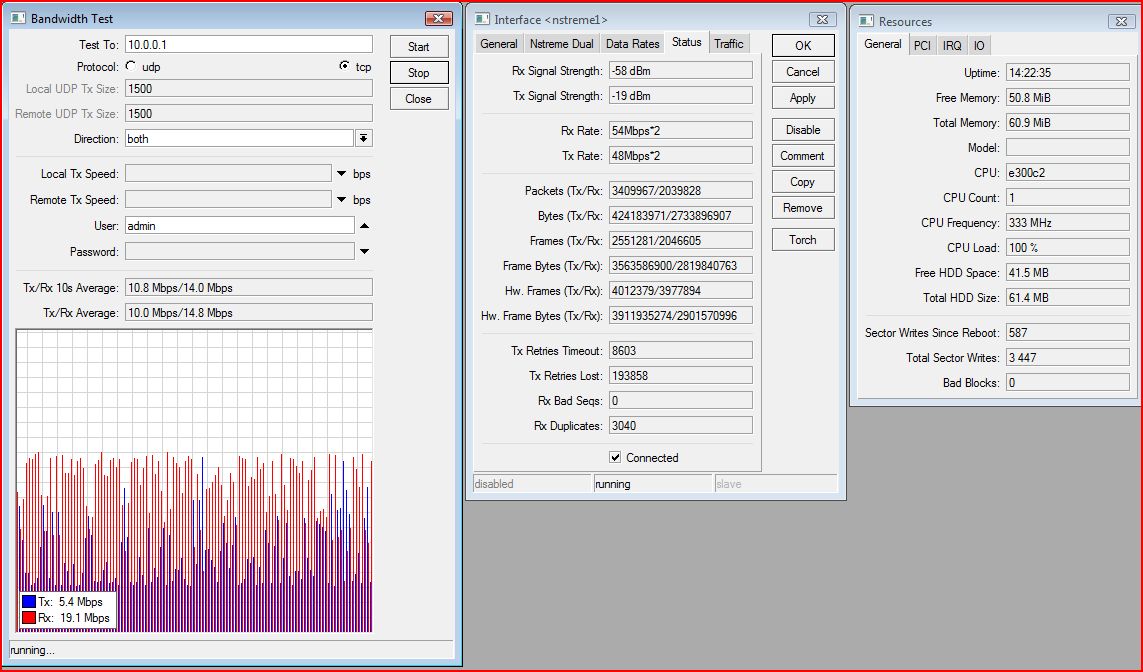Click the Resources window title icon
This screenshot has height=672, width=1143.
[865, 21]
